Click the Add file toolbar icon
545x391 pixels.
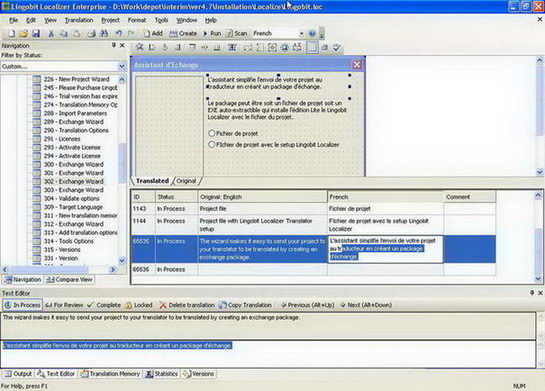(x=153, y=33)
